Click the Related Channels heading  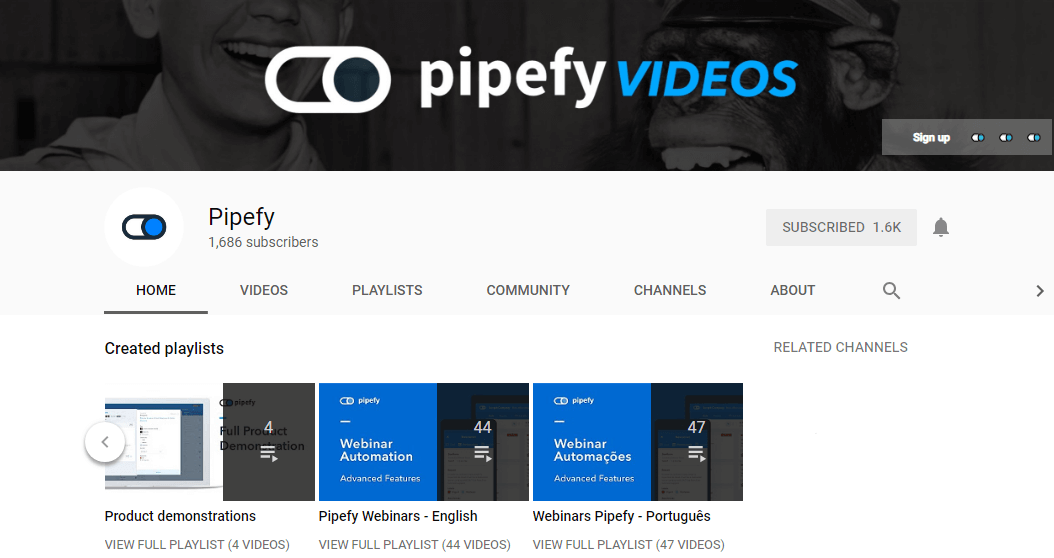pyautogui.click(x=840, y=348)
